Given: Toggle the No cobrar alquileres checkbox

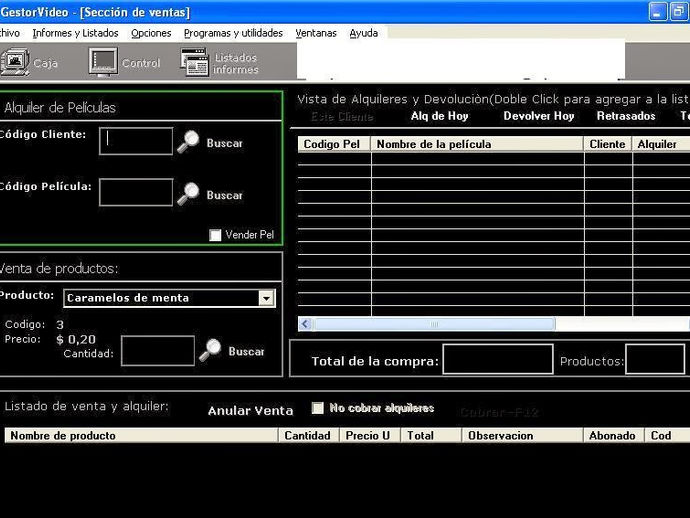Looking at the screenshot, I should click(317, 408).
